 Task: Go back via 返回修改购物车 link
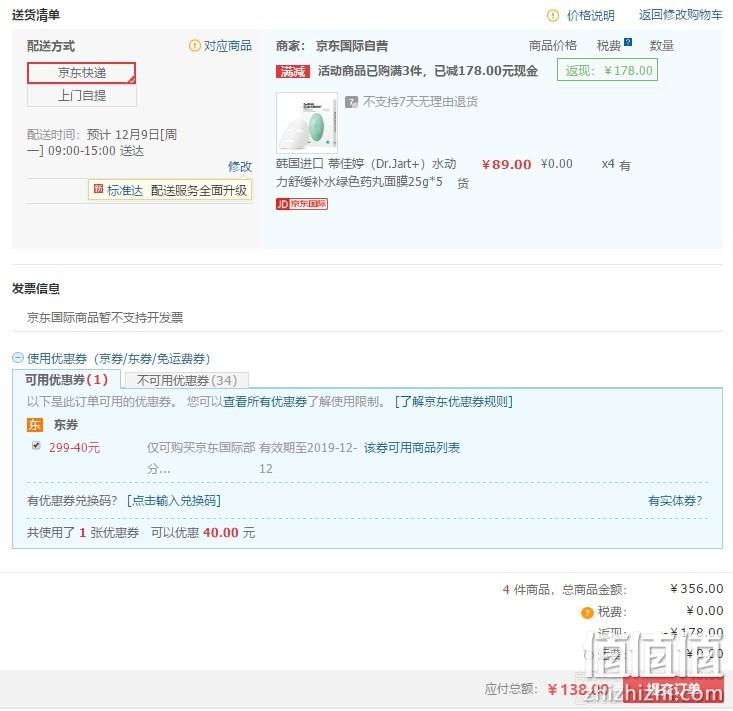click(x=681, y=15)
